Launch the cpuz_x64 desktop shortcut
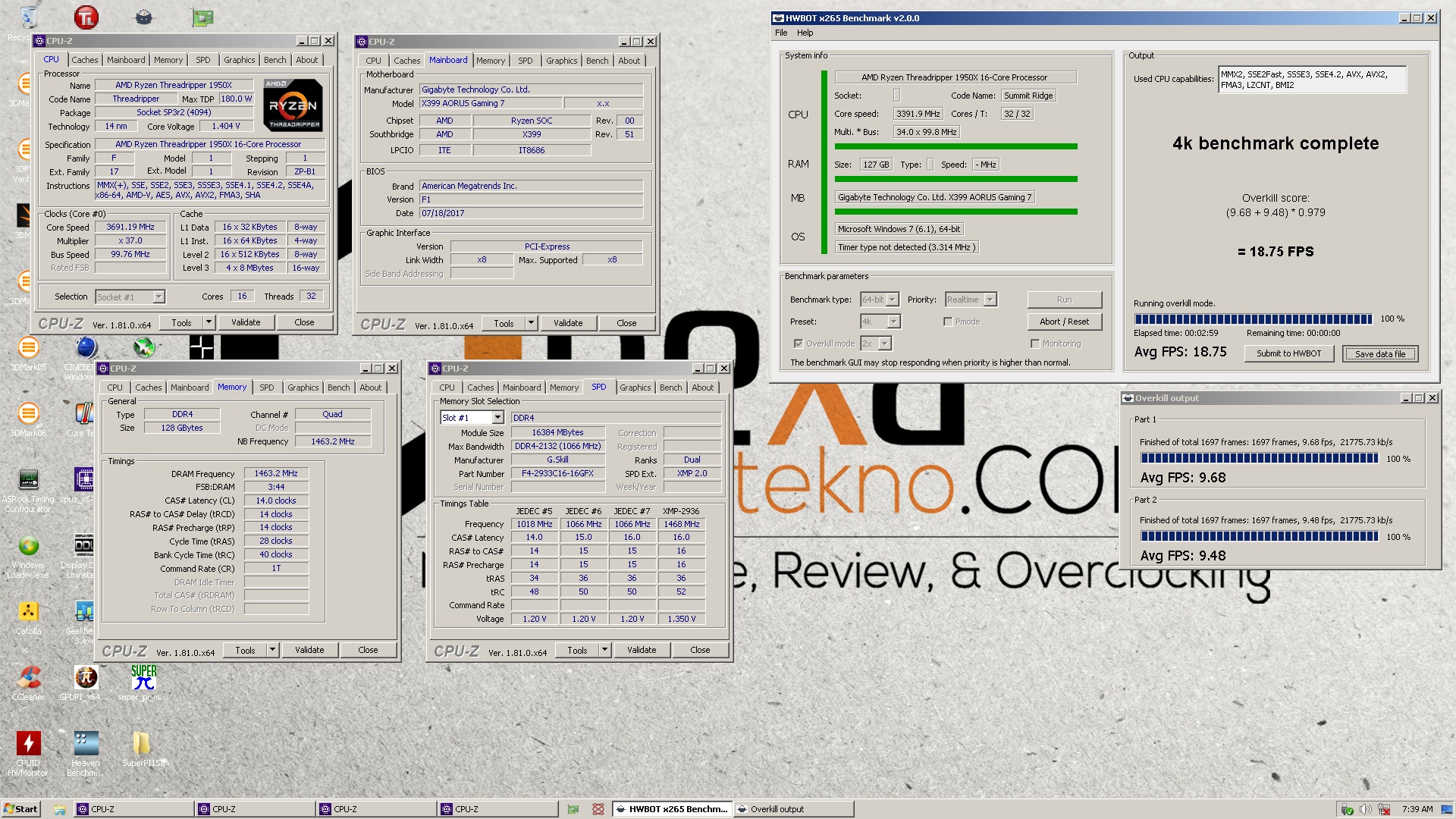The height and width of the screenshot is (819, 1456). pos(84,486)
